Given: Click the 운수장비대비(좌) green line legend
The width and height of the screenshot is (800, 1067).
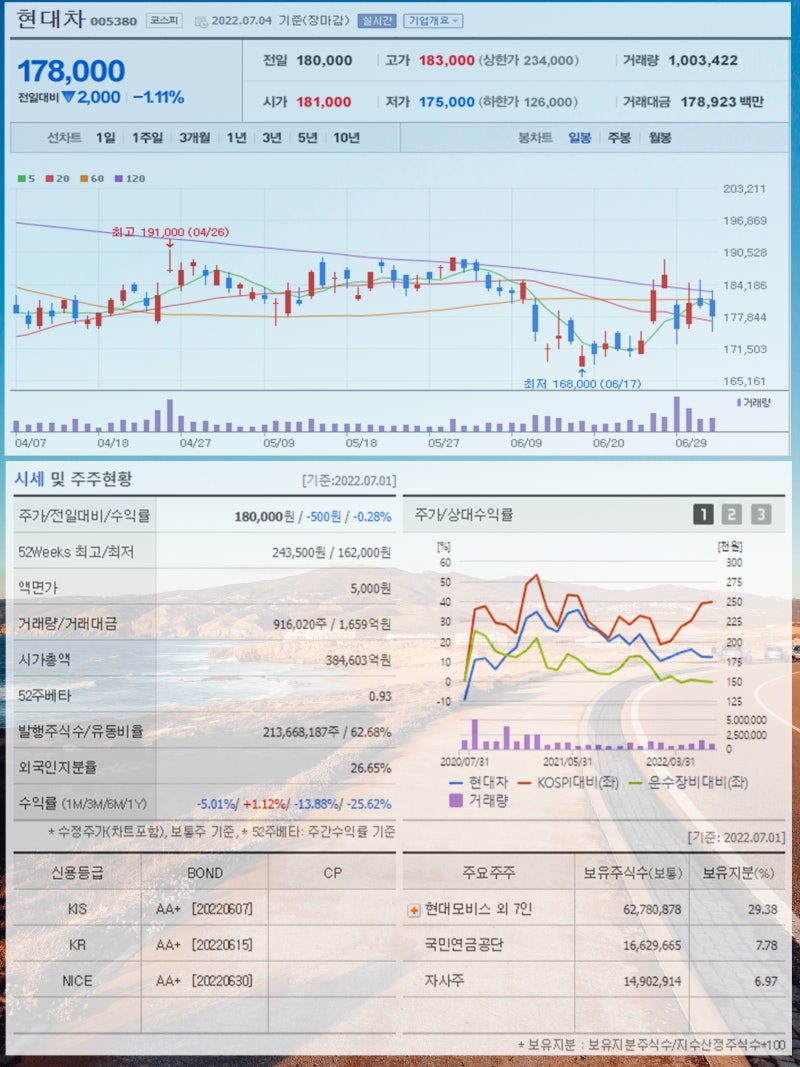Looking at the screenshot, I should point(687,783).
